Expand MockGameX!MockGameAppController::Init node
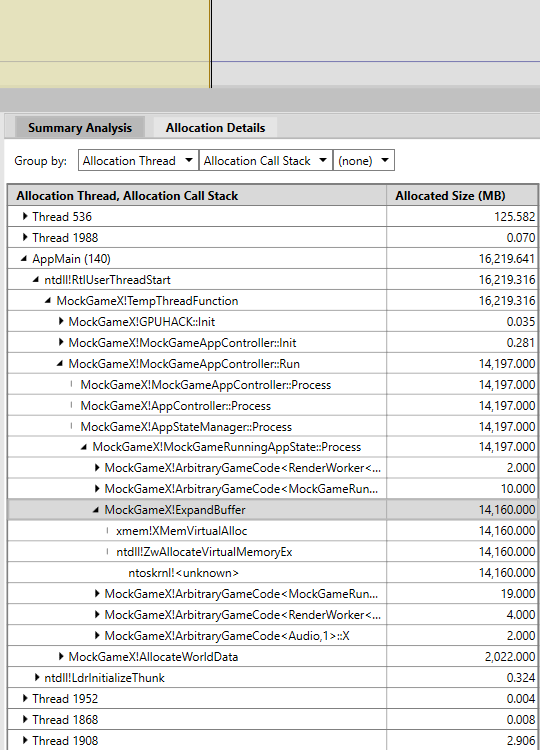 61,342
